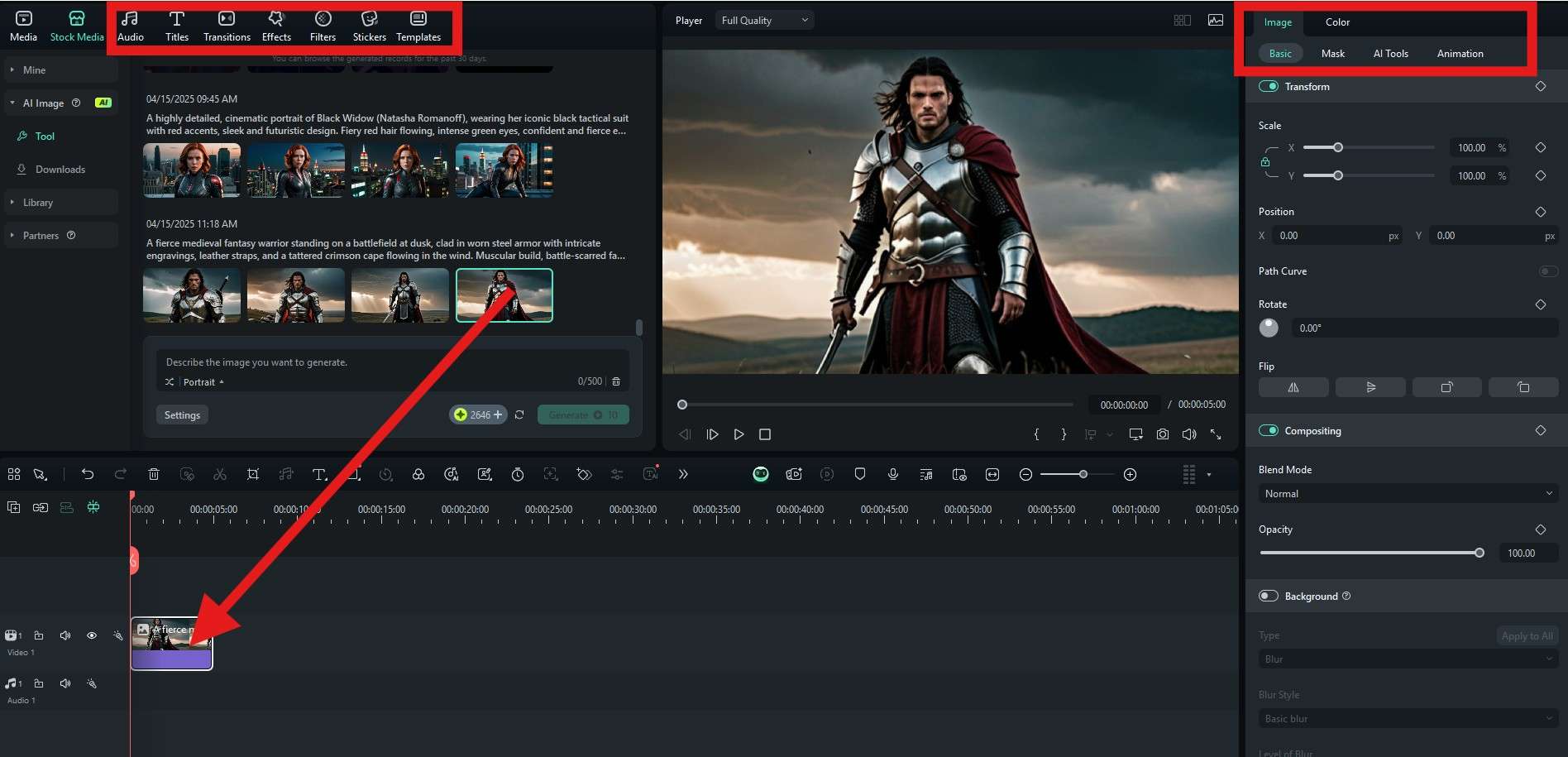Click the Undo icon in timeline toolbar
This screenshot has width=1568, height=757.
point(88,474)
